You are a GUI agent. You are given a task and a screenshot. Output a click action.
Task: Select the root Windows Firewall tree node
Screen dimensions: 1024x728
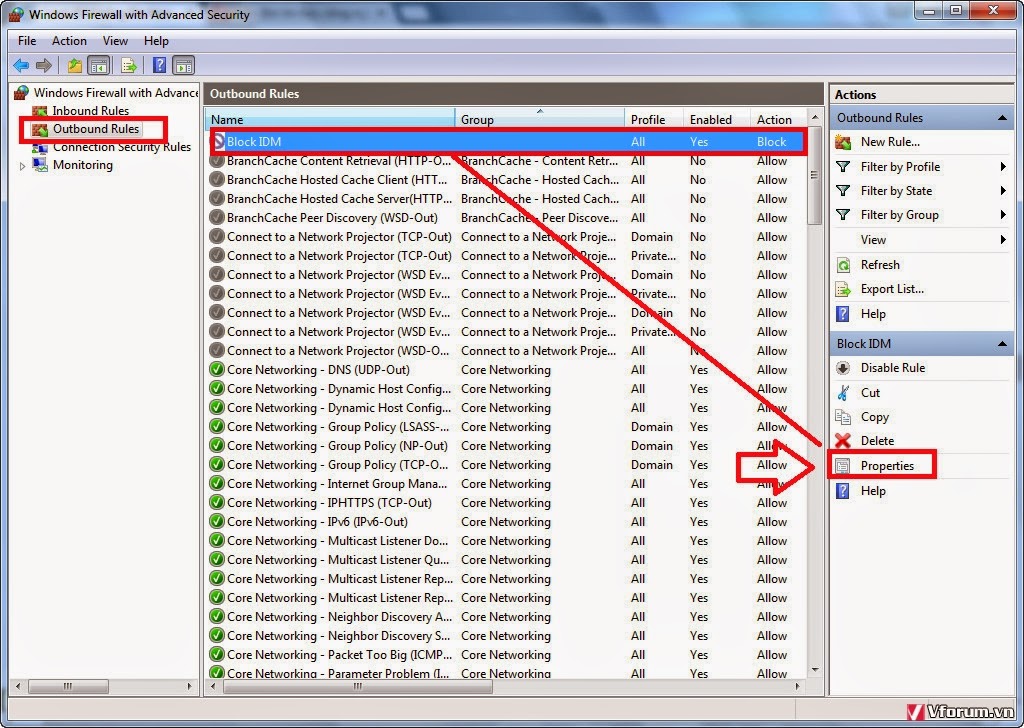click(116, 93)
